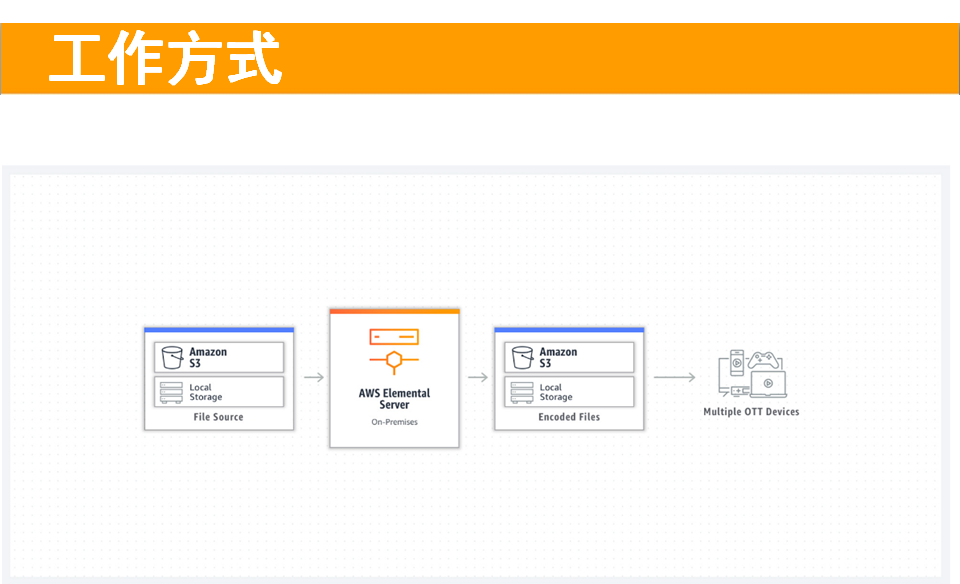This screenshot has width=960, height=584.
Task: Click arrow from File Source to Elemental Server
Action: [313, 377]
